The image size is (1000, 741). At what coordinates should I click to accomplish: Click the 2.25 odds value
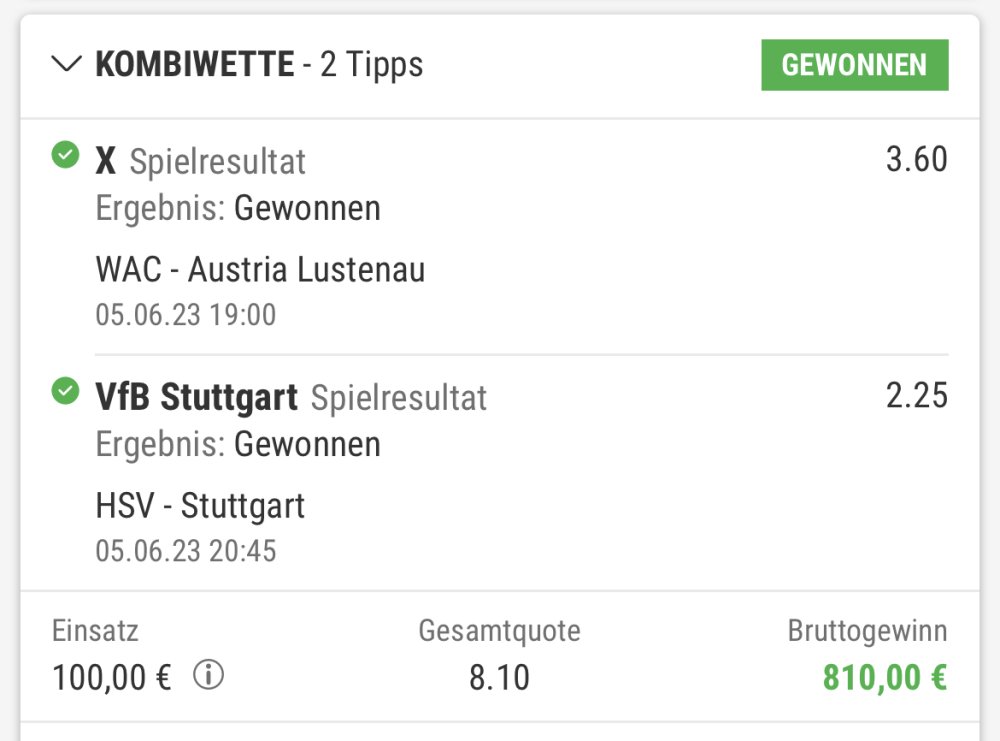[x=916, y=395]
